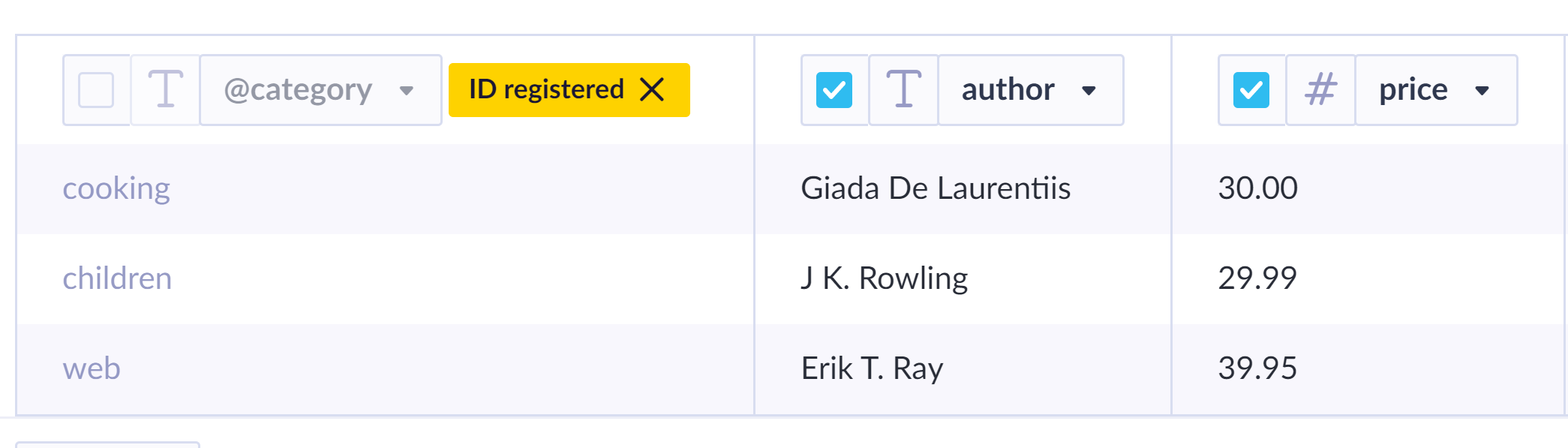The width and height of the screenshot is (1568, 448).
Task: Click the text type icon beside author
Action: coord(903,89)
